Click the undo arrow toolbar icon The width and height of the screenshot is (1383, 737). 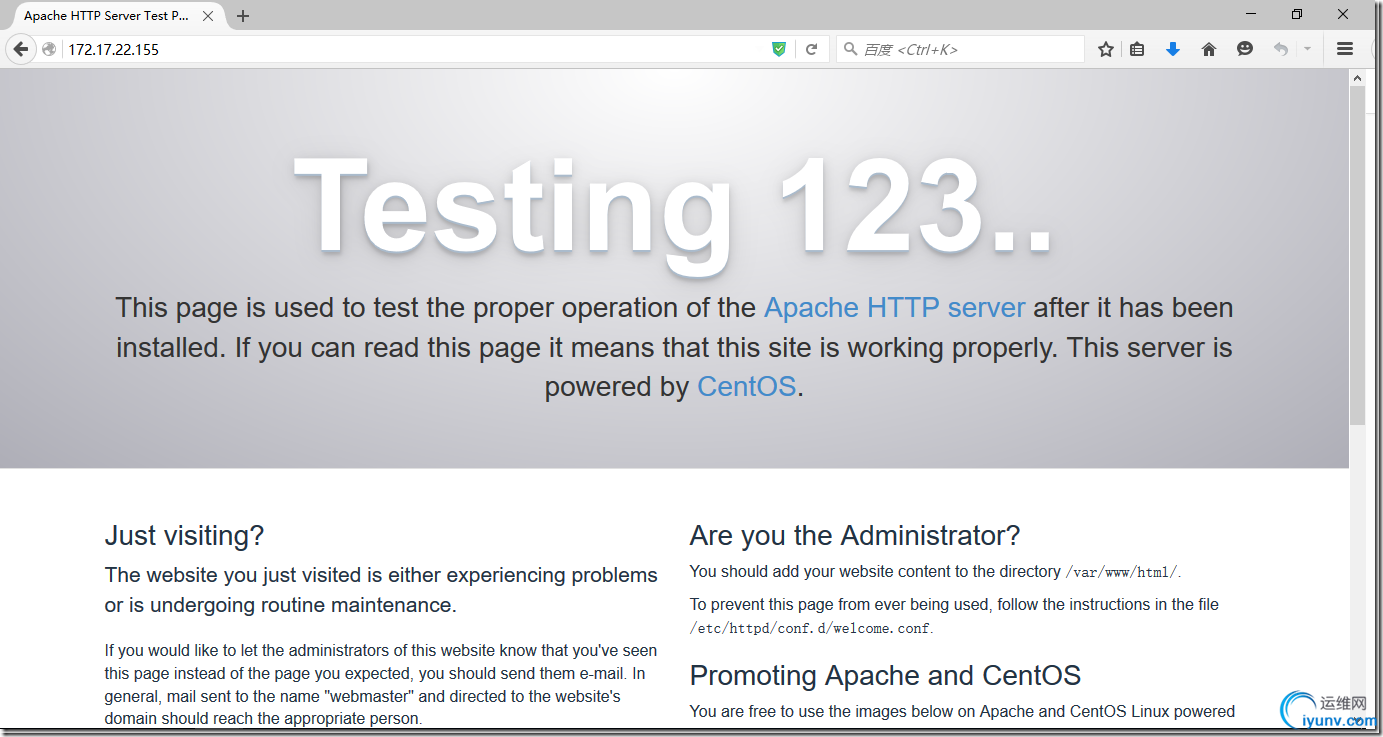pyautogui.click(x=1281, y=49)
